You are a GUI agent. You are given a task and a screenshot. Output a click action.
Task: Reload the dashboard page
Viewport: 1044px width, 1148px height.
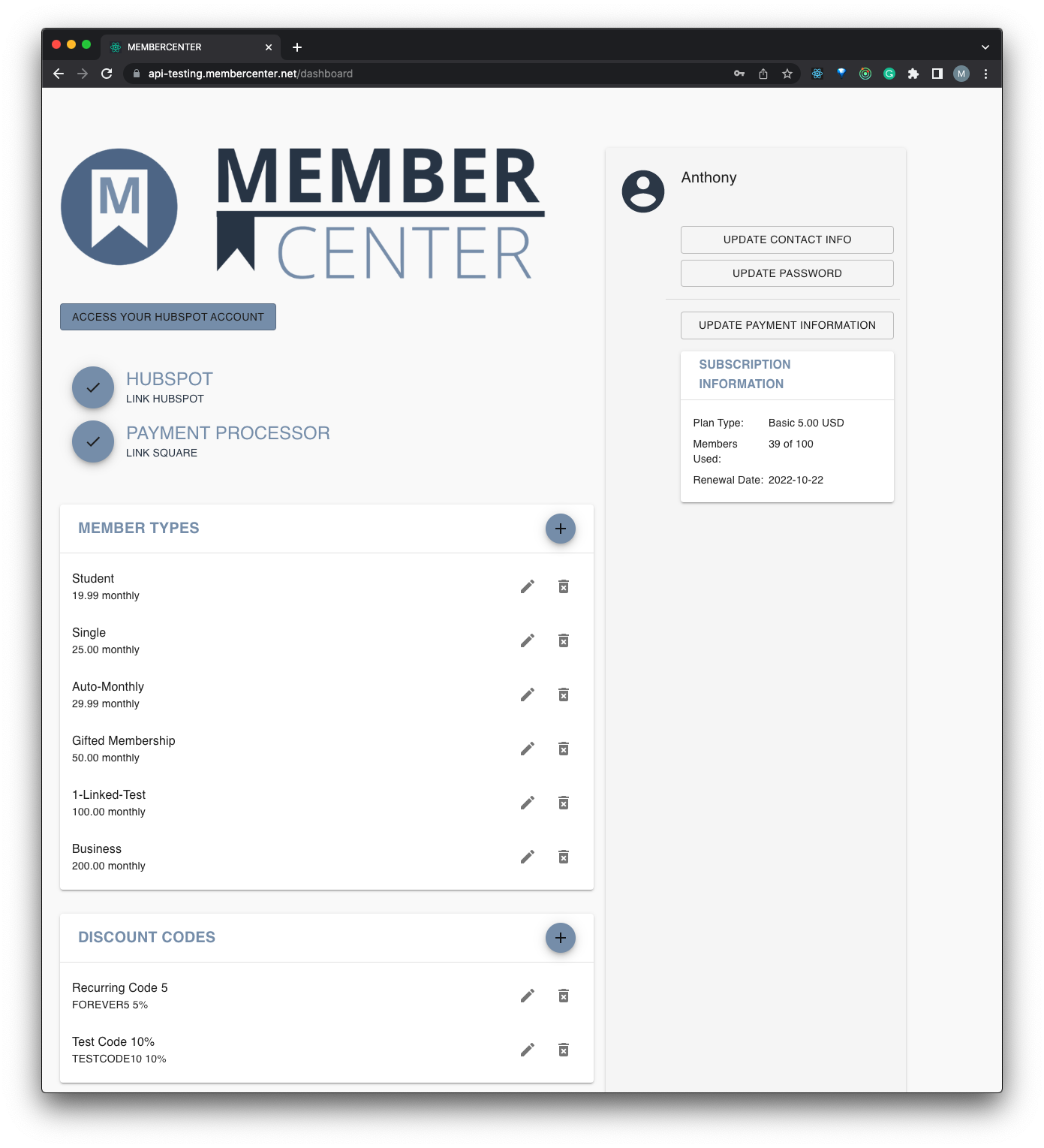coord(106,74)
